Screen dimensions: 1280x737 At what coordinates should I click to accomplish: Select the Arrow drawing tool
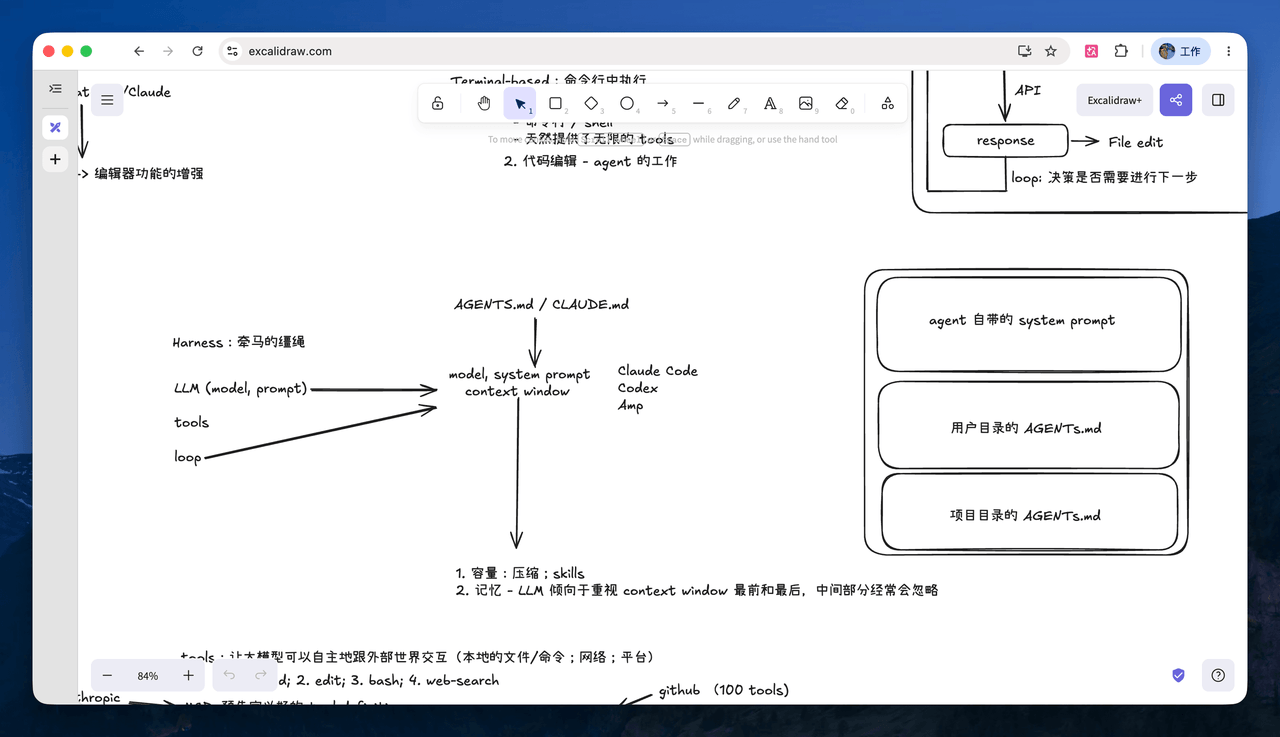(x=663, y=103)
